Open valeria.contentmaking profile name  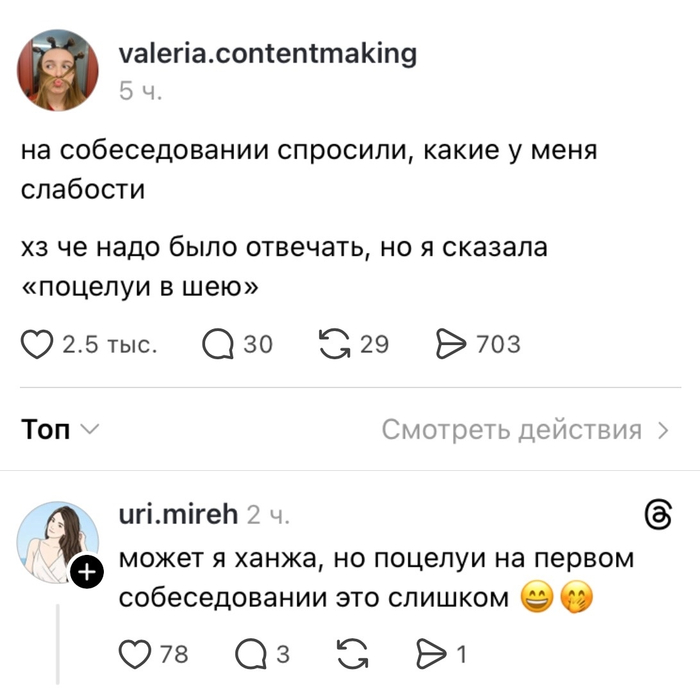coord(268,54)
